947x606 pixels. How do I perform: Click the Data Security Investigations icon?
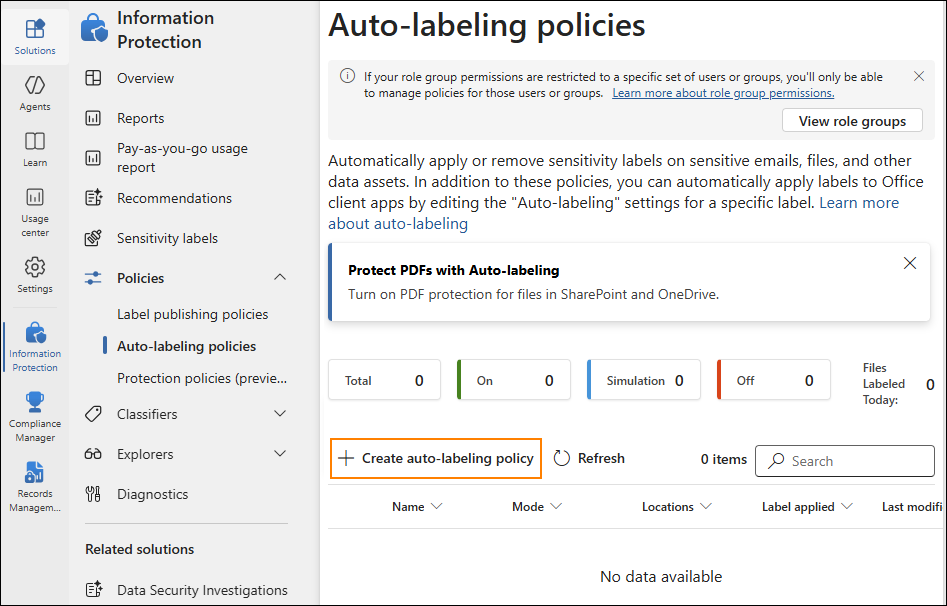pyautogui.click(x=94, y=590)
